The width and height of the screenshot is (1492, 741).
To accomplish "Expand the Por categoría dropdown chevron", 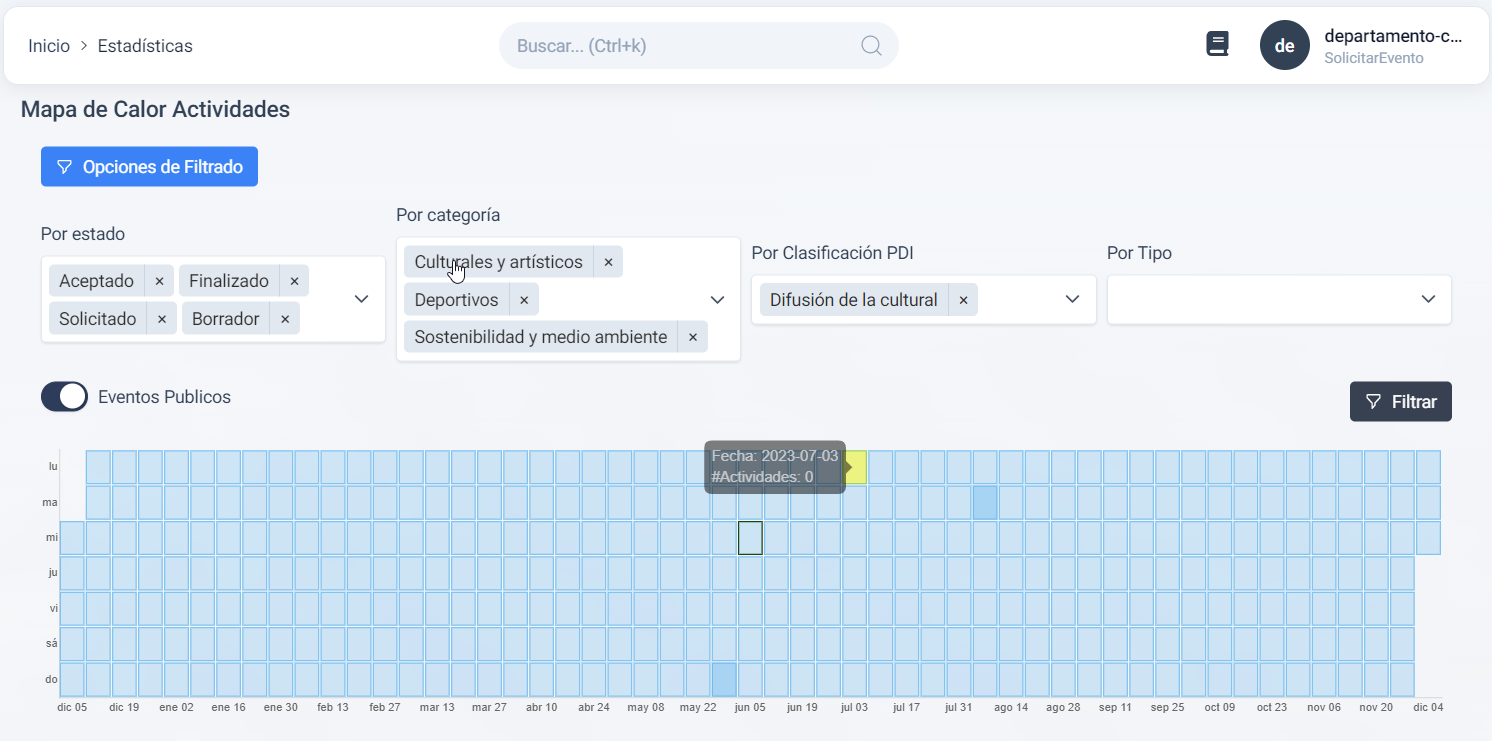I will (717, 300).
